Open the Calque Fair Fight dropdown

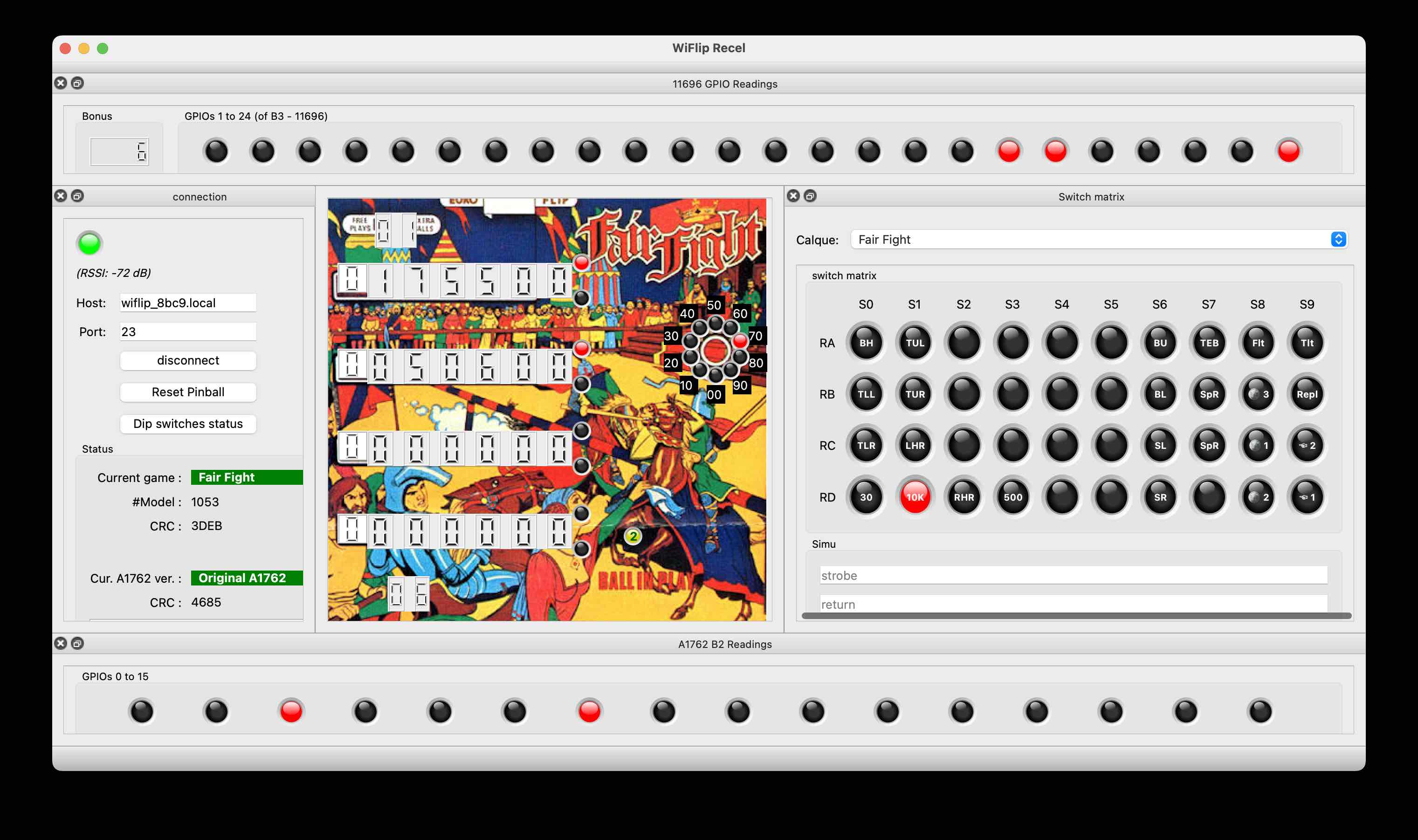[x=1098, y=240]
